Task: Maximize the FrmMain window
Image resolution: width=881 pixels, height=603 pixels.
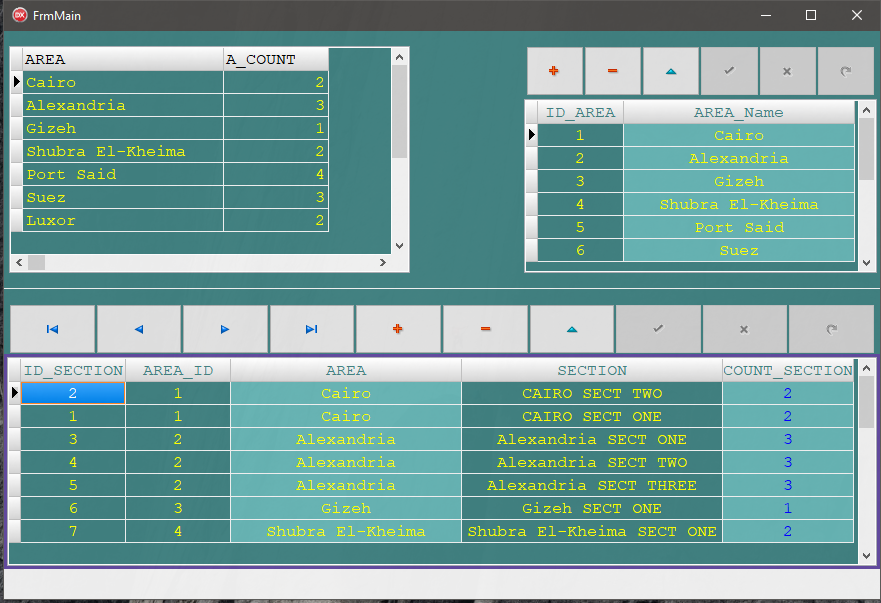Action: point(811,15)
